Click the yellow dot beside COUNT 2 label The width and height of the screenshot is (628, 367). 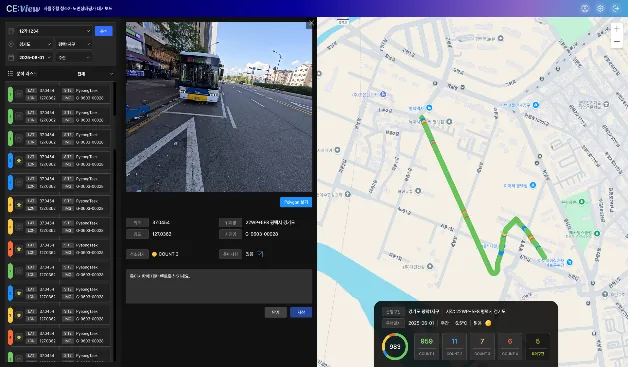154,254
